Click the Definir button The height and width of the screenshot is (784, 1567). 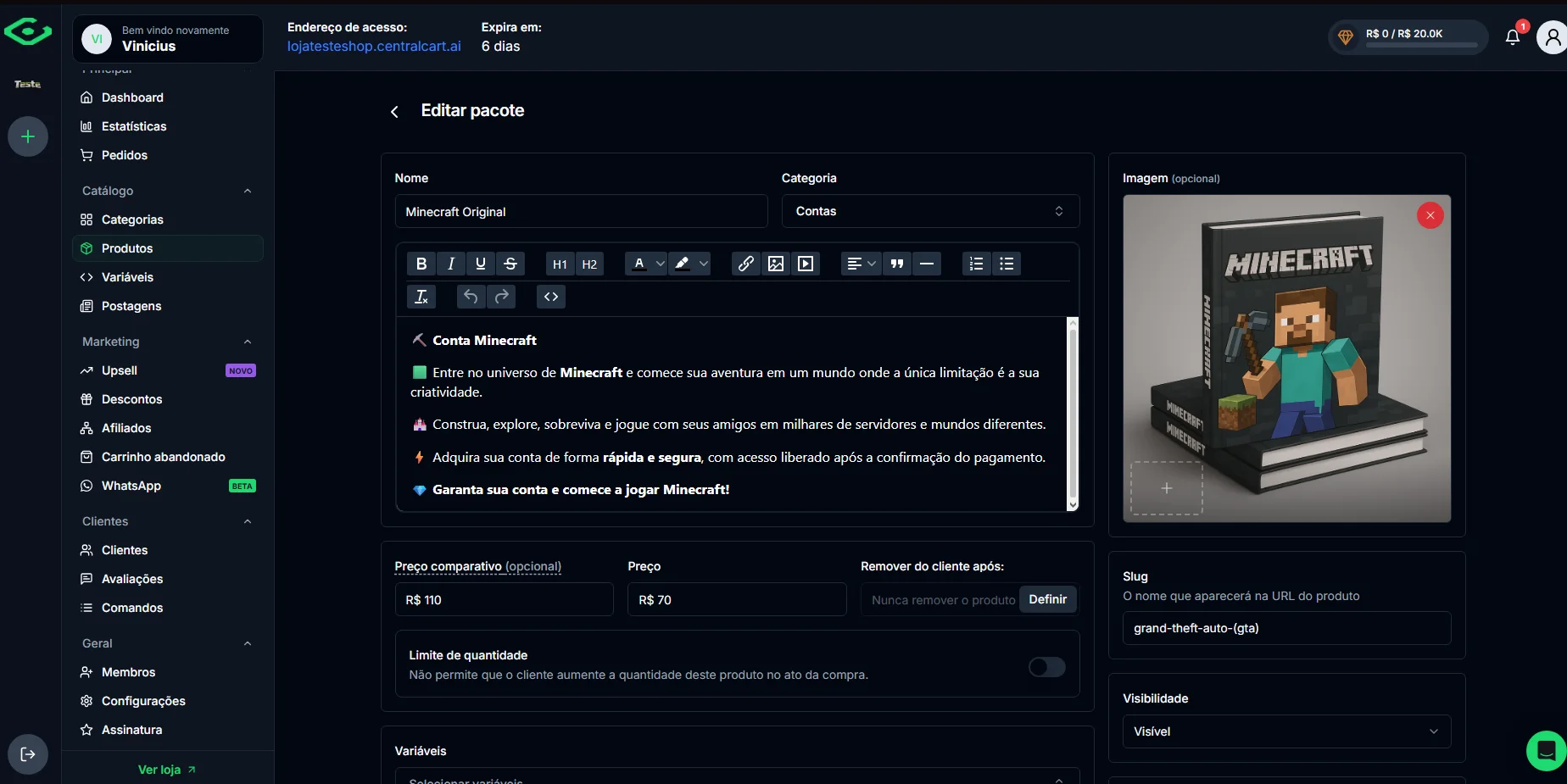pyautogui.click(x=1048, y=599)
